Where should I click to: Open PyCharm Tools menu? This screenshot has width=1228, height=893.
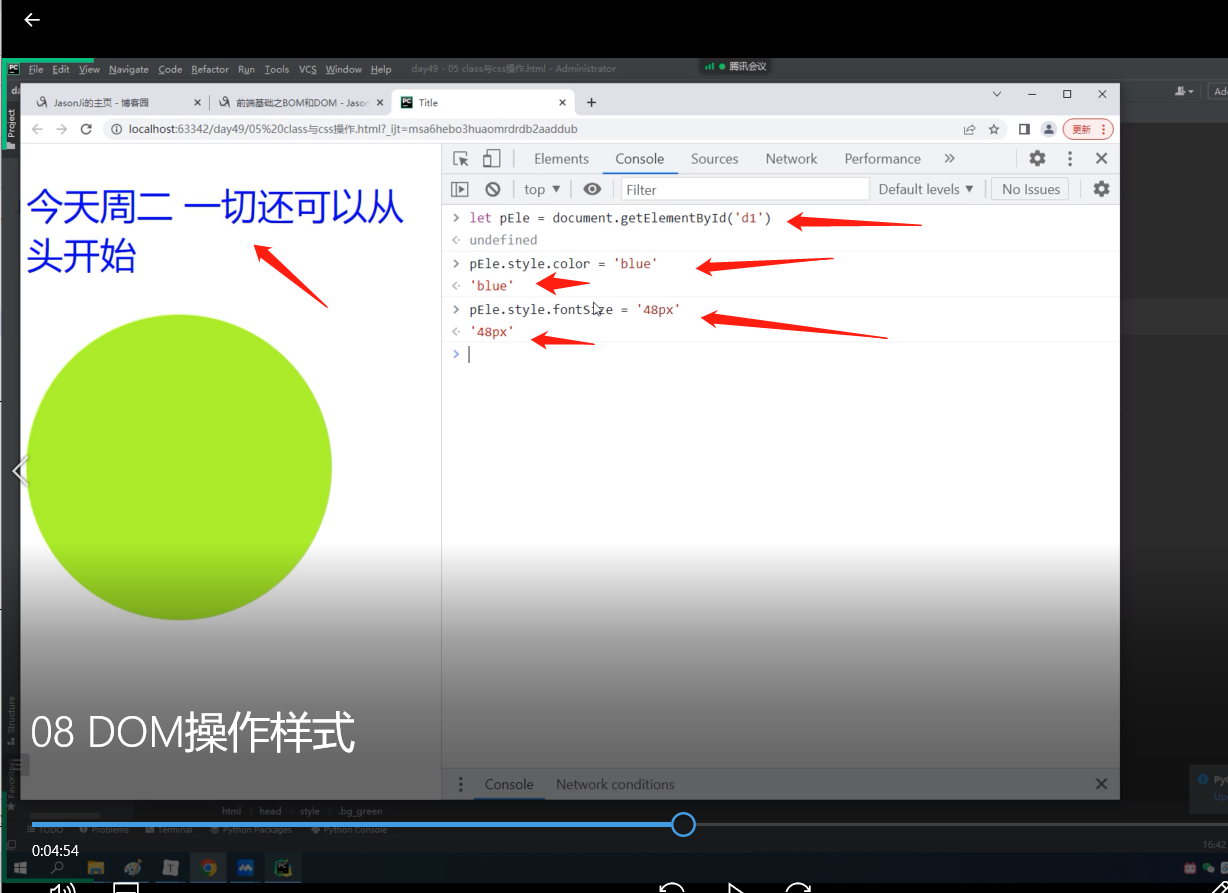277,69
